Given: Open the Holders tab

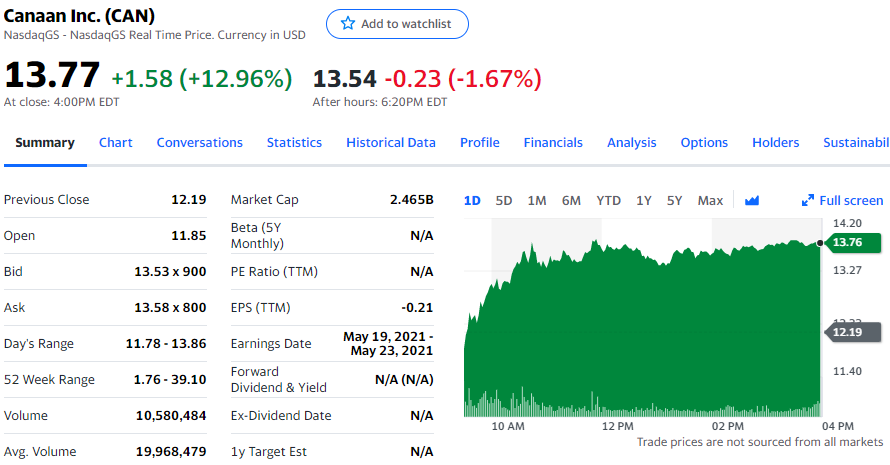Looking at the screenshot, I should [x=775, y=143].
